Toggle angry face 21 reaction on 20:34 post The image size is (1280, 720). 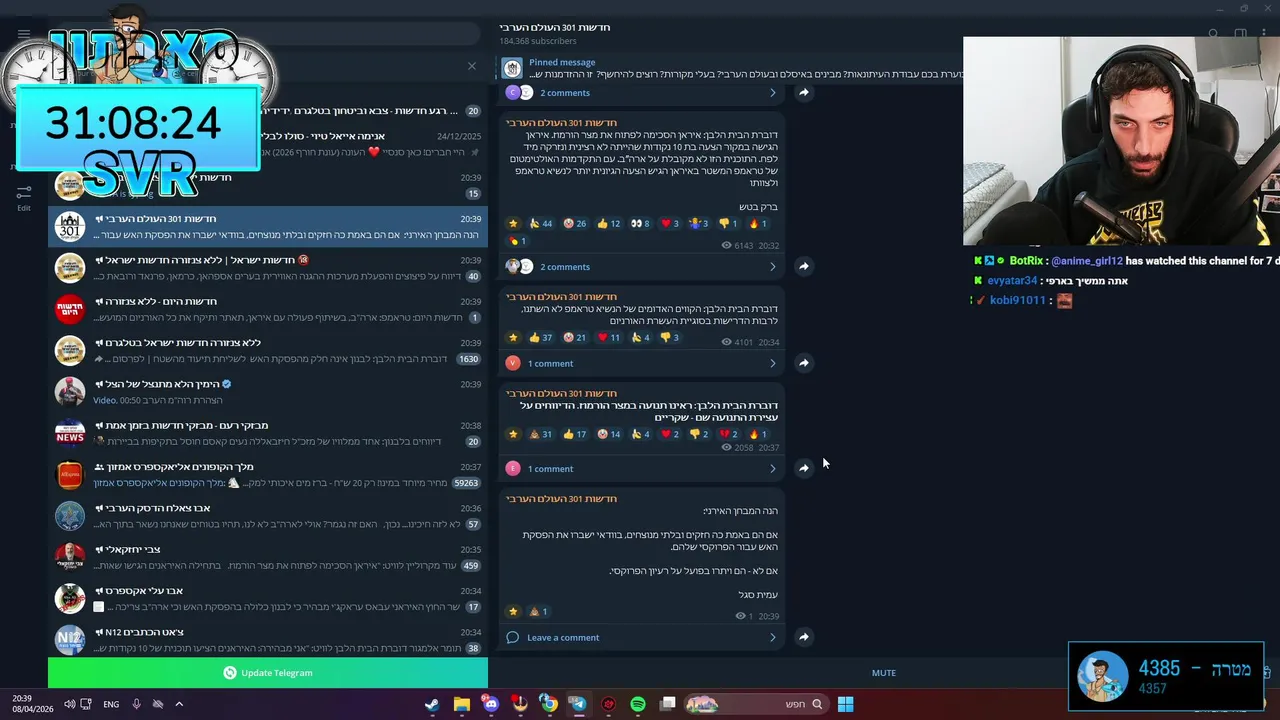click(575, 338)
